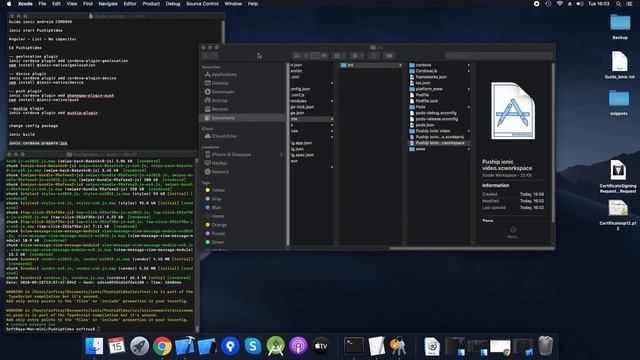Open AirDrop in Finder sidebar
The width and height of the screenshot is (640, 360).
point(216,100)
